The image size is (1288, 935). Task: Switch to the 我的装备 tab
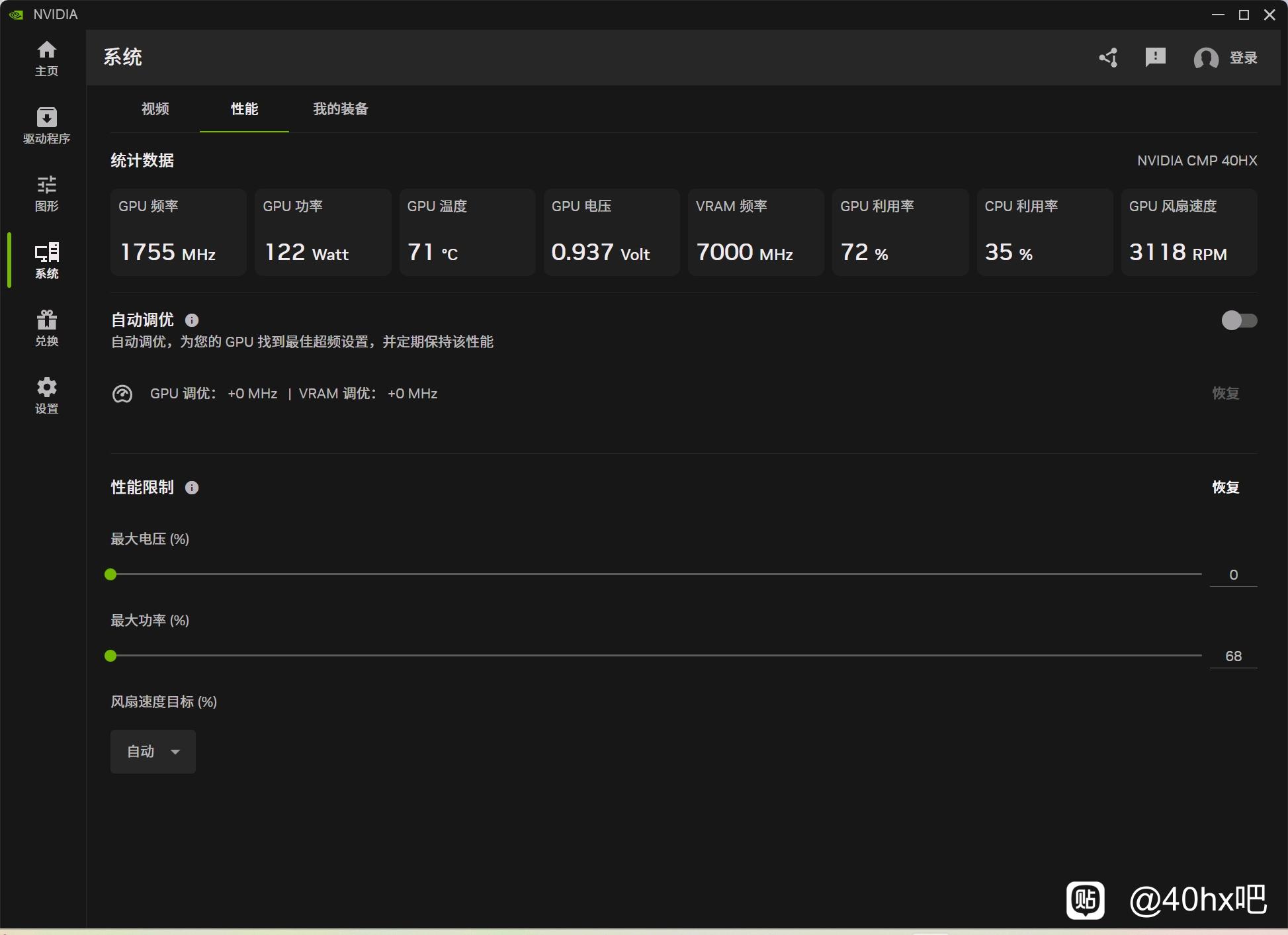pyautogui.click(x=340, y=109)
